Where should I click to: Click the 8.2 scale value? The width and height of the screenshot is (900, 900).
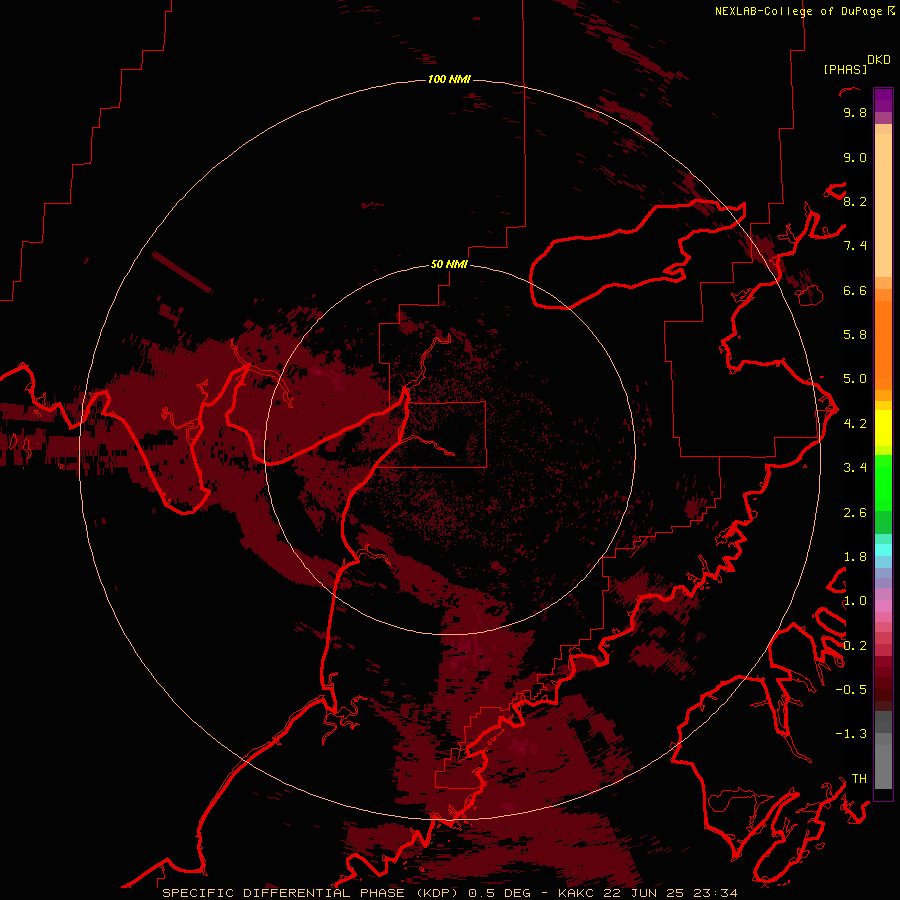pyautogui.click(x=855, y=201)
